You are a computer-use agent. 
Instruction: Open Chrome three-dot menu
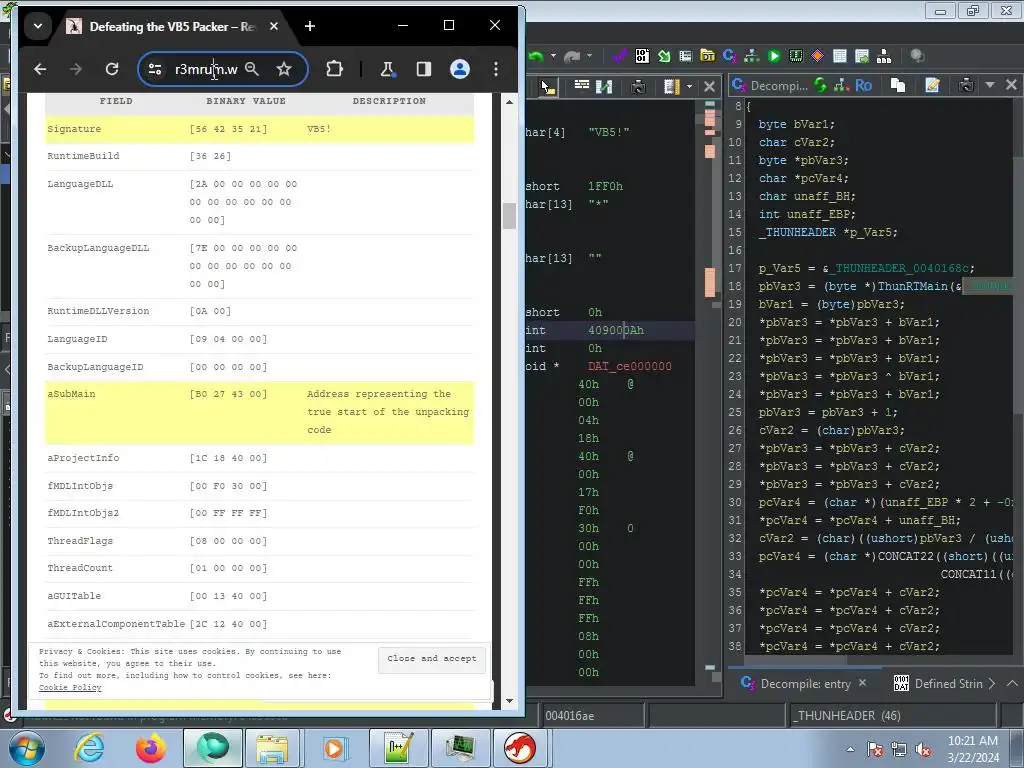coord(496,69)
